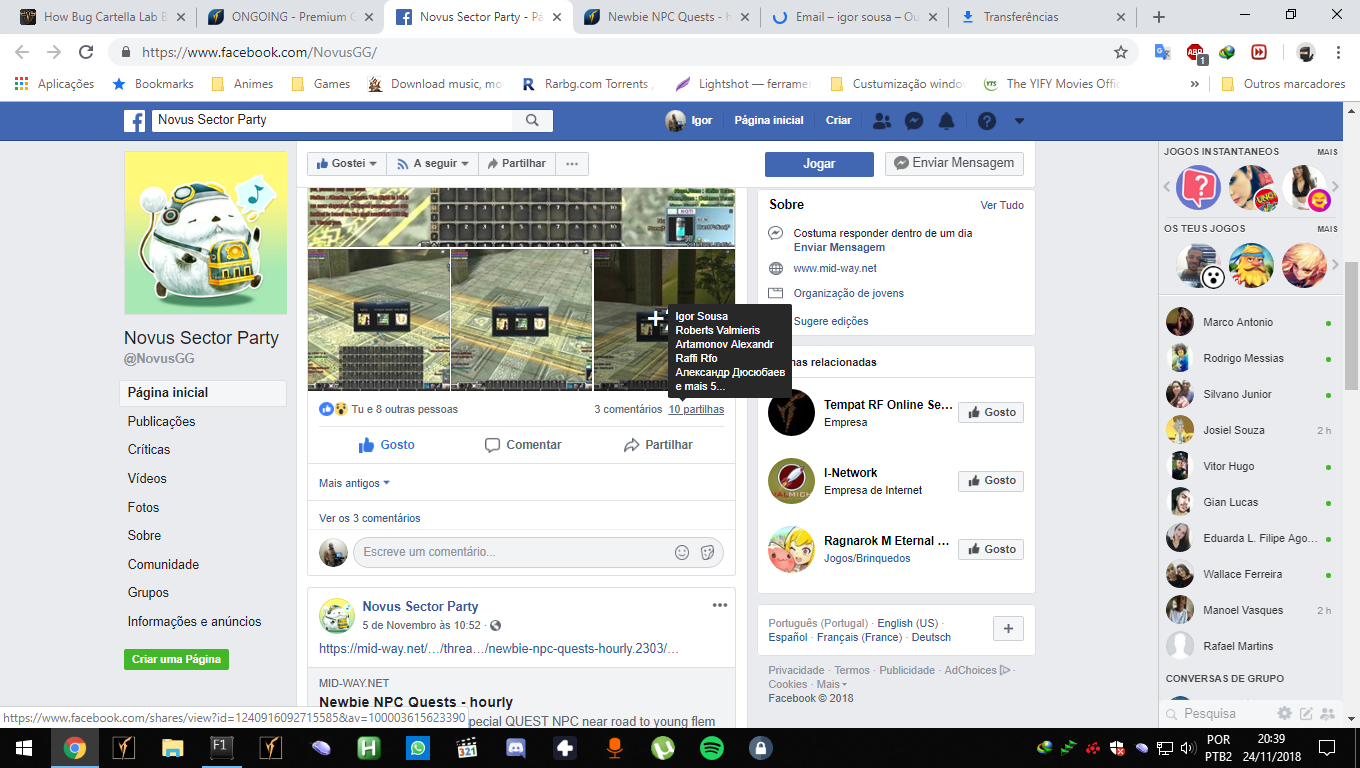The width and height of the screenshot is (1360, 768).
Task: Open Fotos in left sidebar
Action: click(143, 508)
